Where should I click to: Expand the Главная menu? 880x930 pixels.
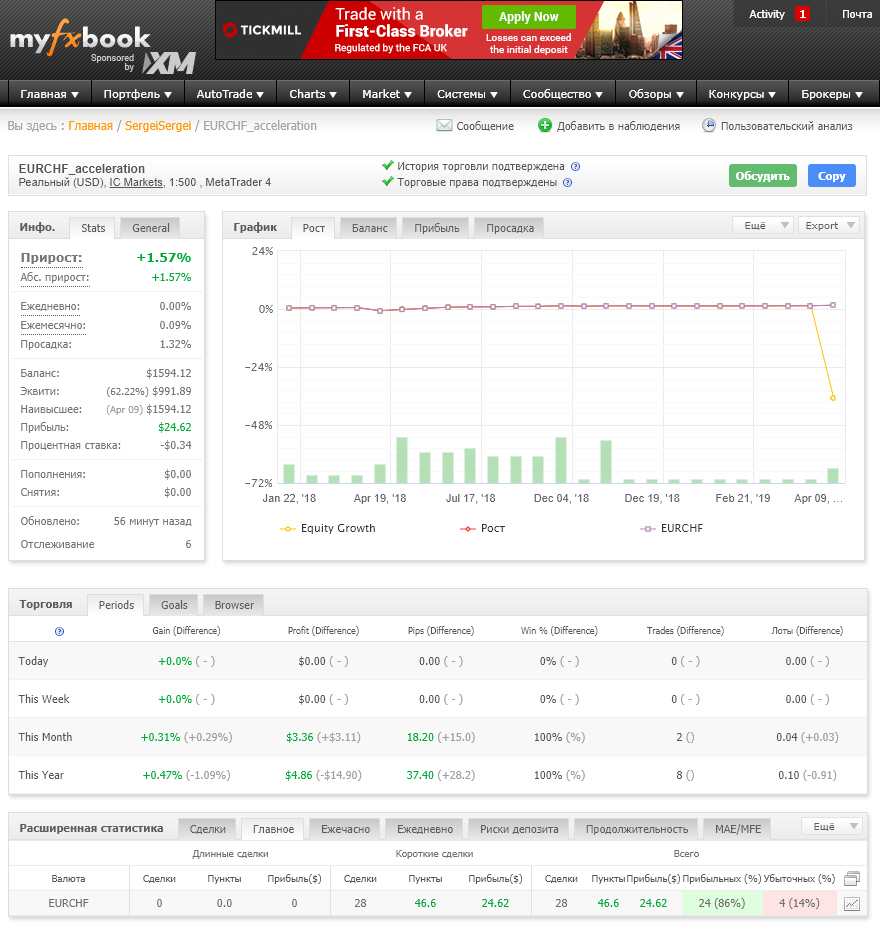click(50, 94)
